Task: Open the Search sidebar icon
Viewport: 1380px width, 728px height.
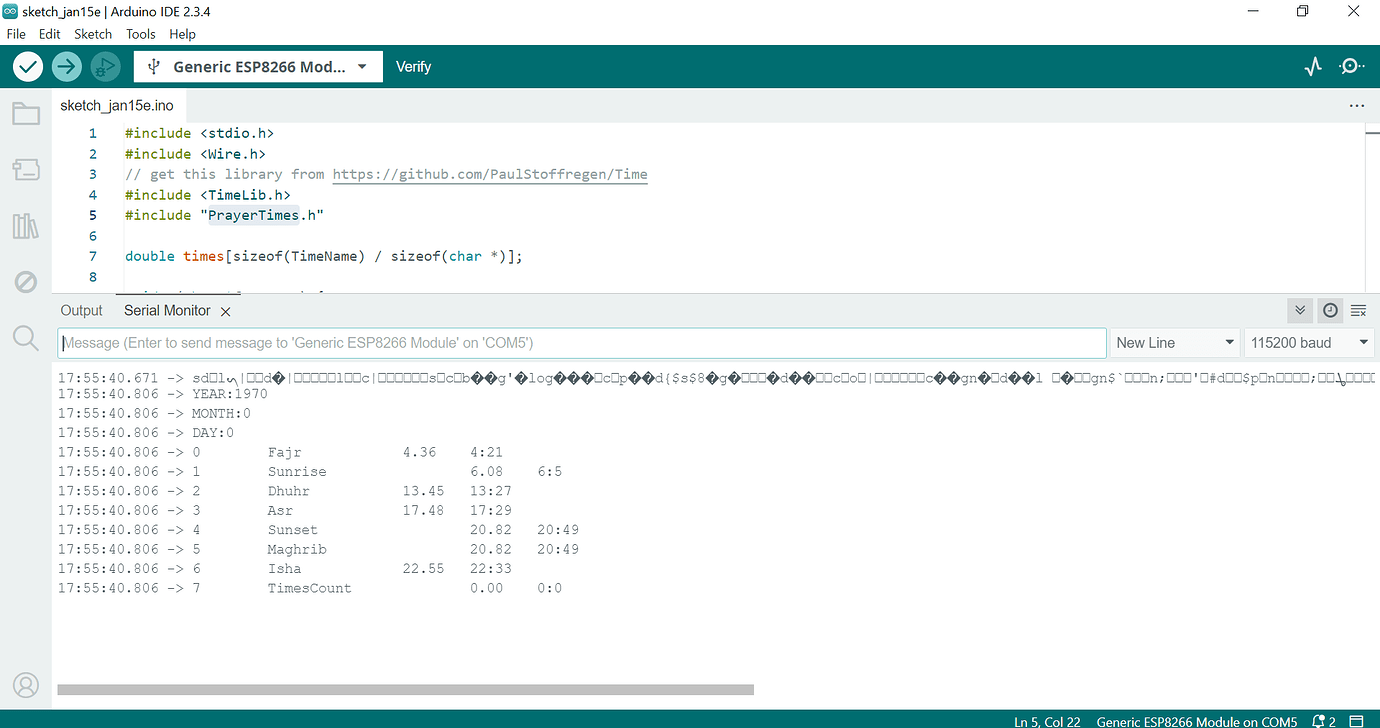Action: pyautogui.click(x=26, y=338)
